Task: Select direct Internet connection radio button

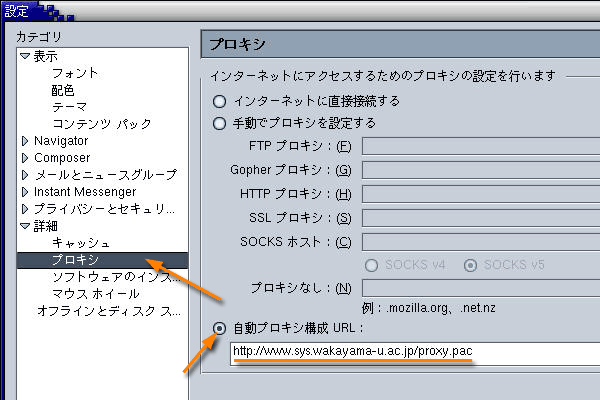Action: pyautogui.click(x=219, y=101)
